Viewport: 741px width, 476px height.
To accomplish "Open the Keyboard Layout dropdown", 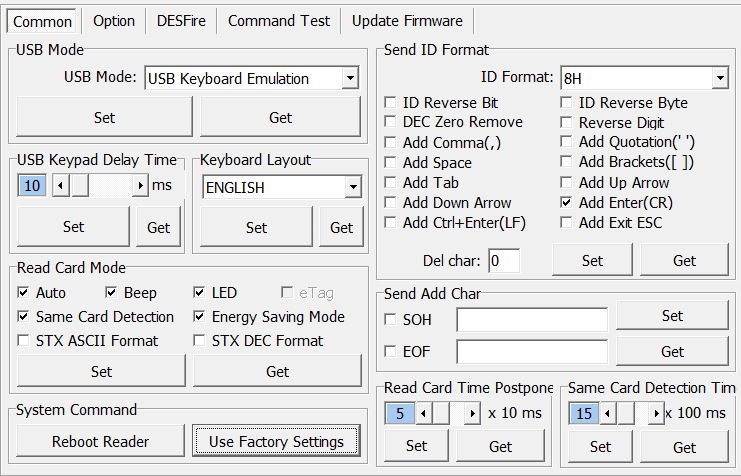I will pos(352,187).
